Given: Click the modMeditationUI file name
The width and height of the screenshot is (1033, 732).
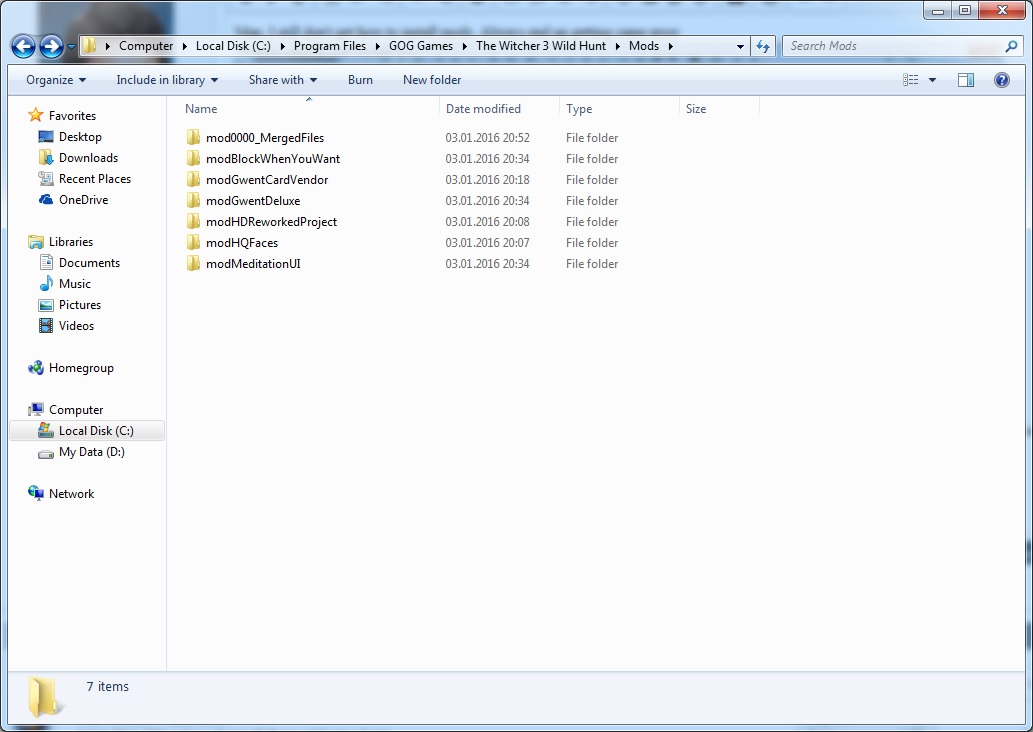Looking at the screenshot, I should tap(253, 264).
